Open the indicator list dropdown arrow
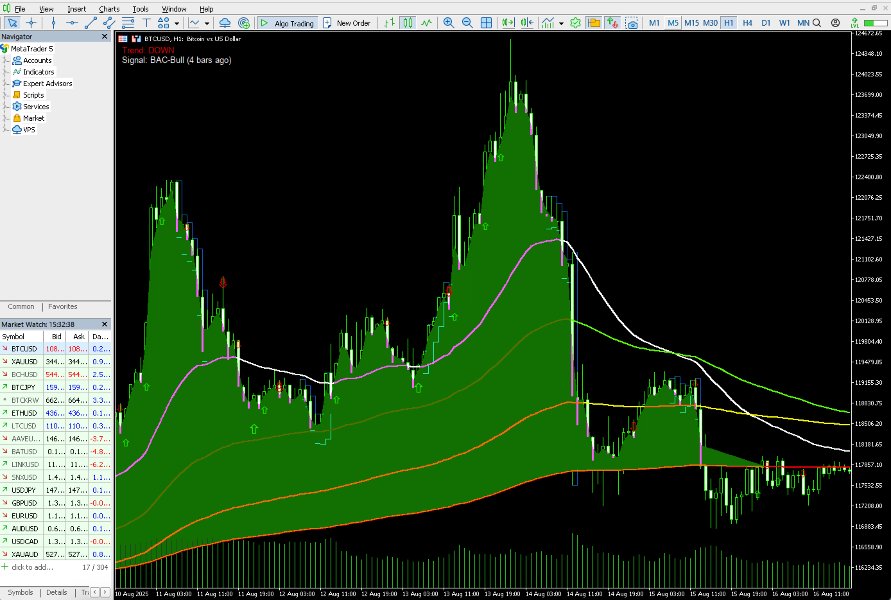The image size is (891, 600). (x=207, y=23)
